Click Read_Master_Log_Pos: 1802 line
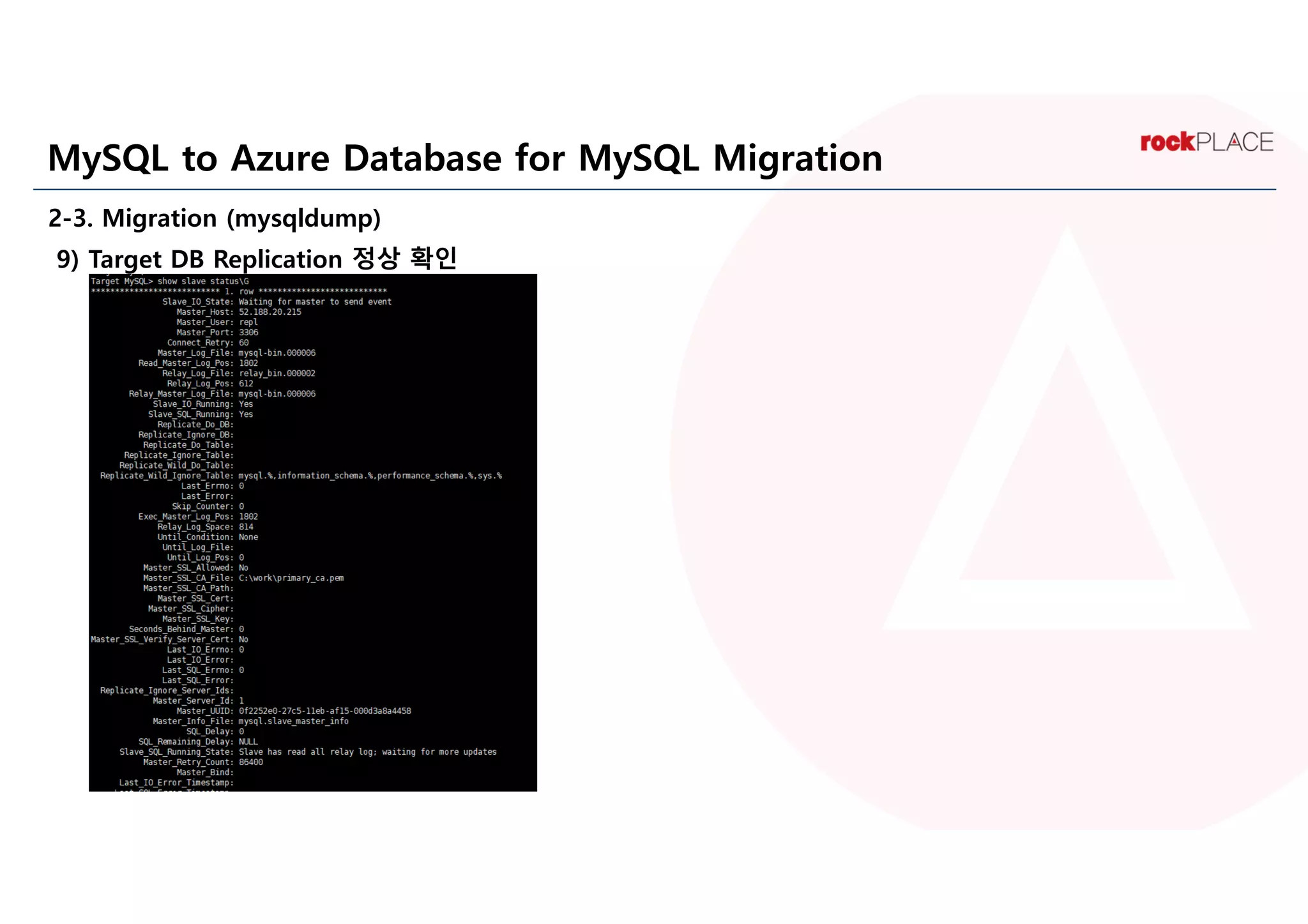 (x=198, y=363)
